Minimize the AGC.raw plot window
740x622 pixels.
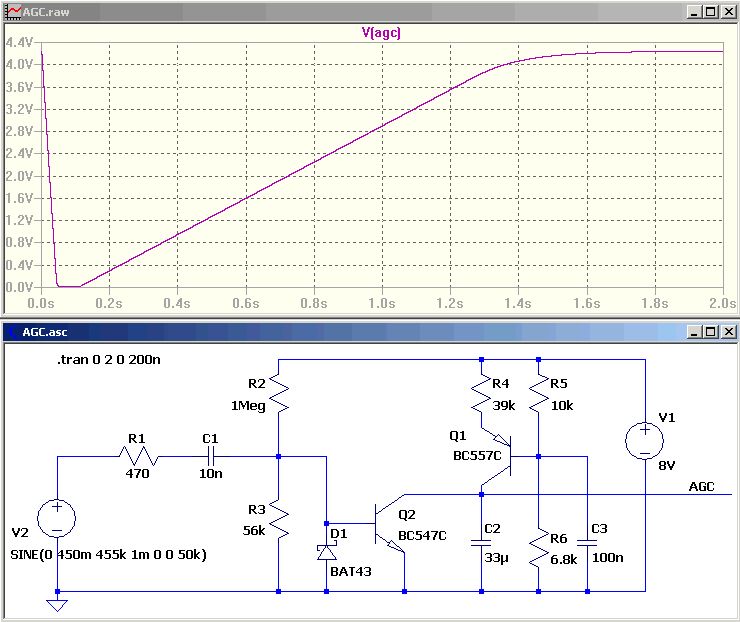[693, 12]
